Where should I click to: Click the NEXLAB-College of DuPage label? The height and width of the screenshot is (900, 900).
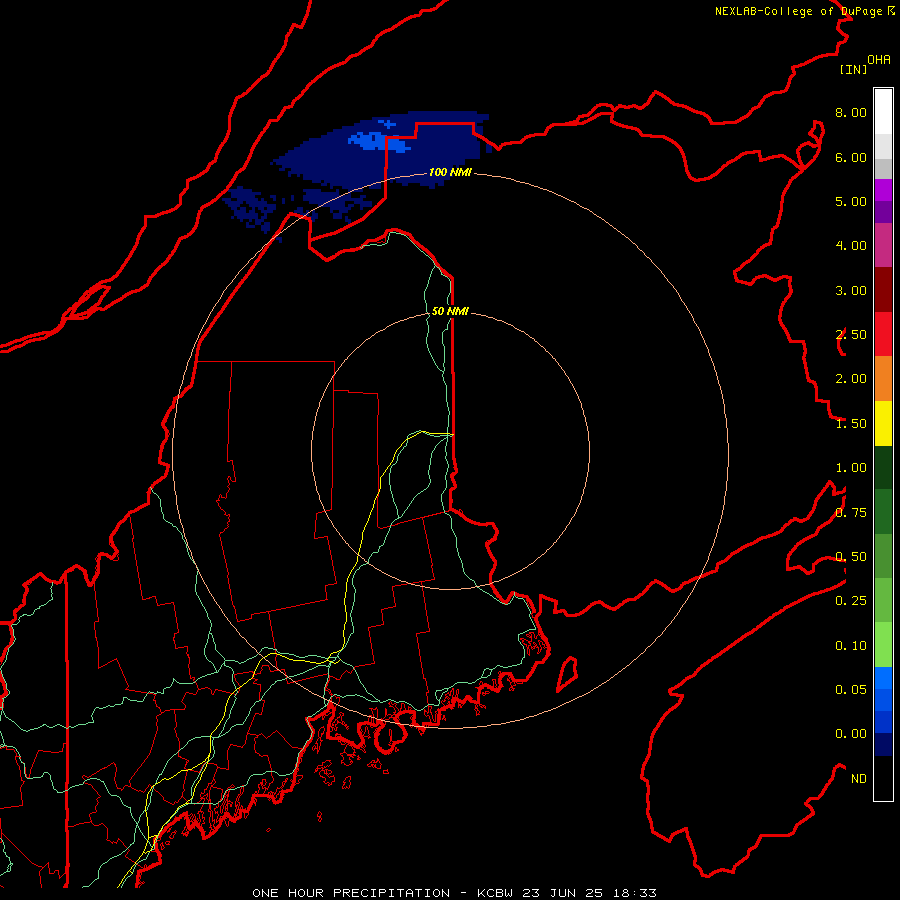804,11
